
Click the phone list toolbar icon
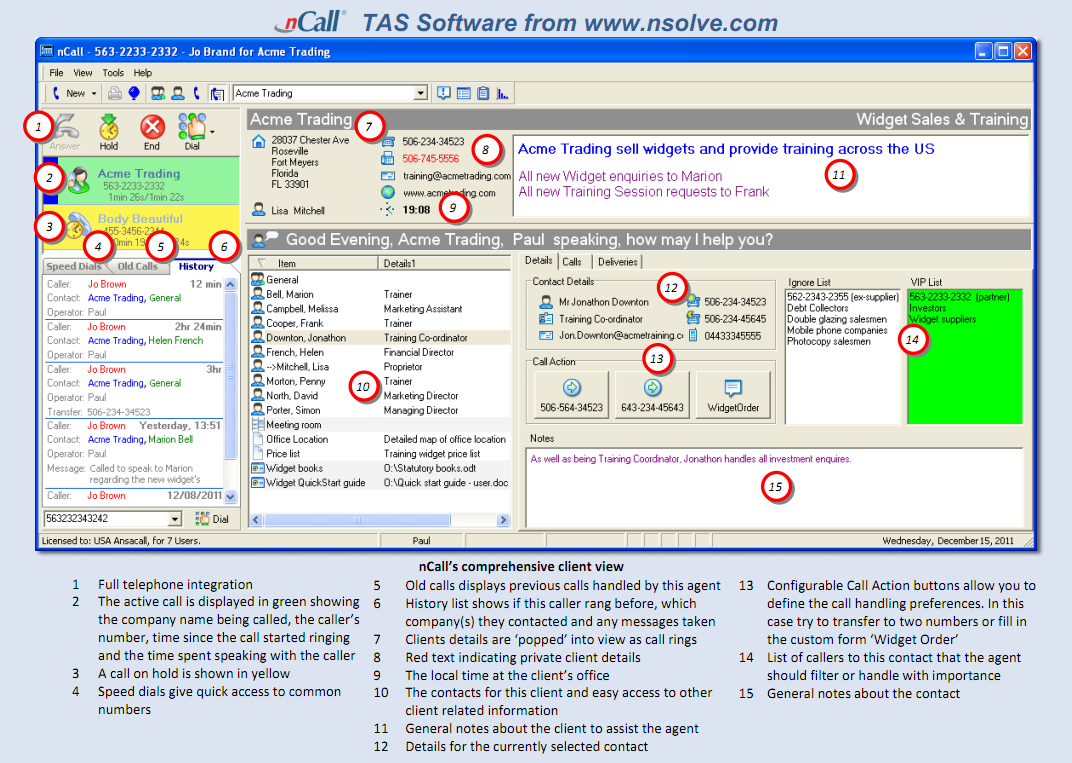pyautogui.click(x=217, y=94)
